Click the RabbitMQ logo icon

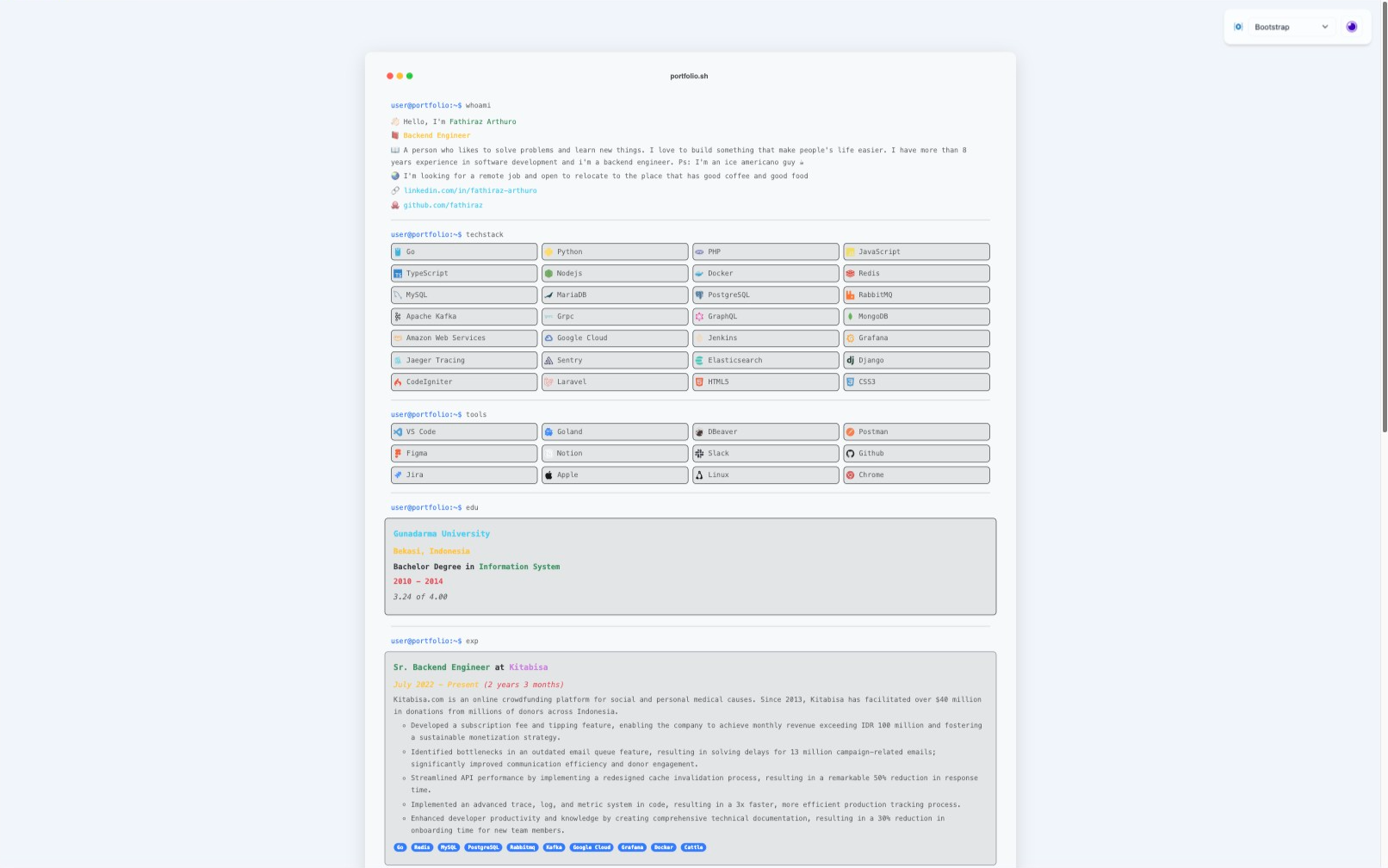[850, 294]
